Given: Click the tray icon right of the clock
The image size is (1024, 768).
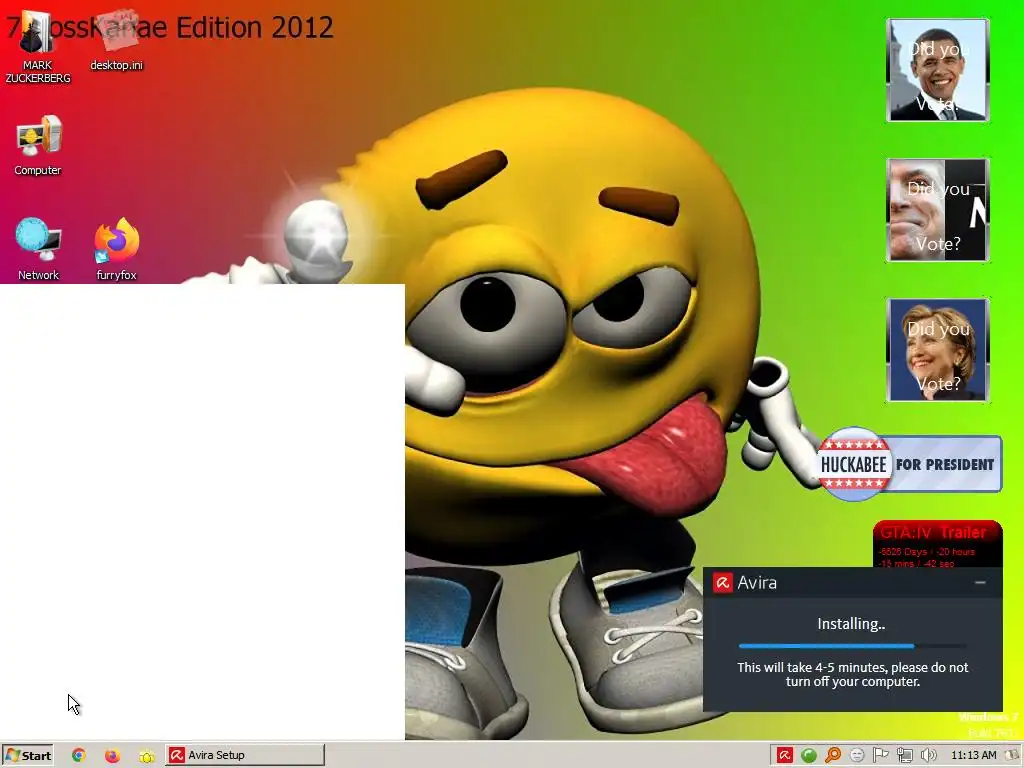Looking at the screenshot, I should (1013, 756).
